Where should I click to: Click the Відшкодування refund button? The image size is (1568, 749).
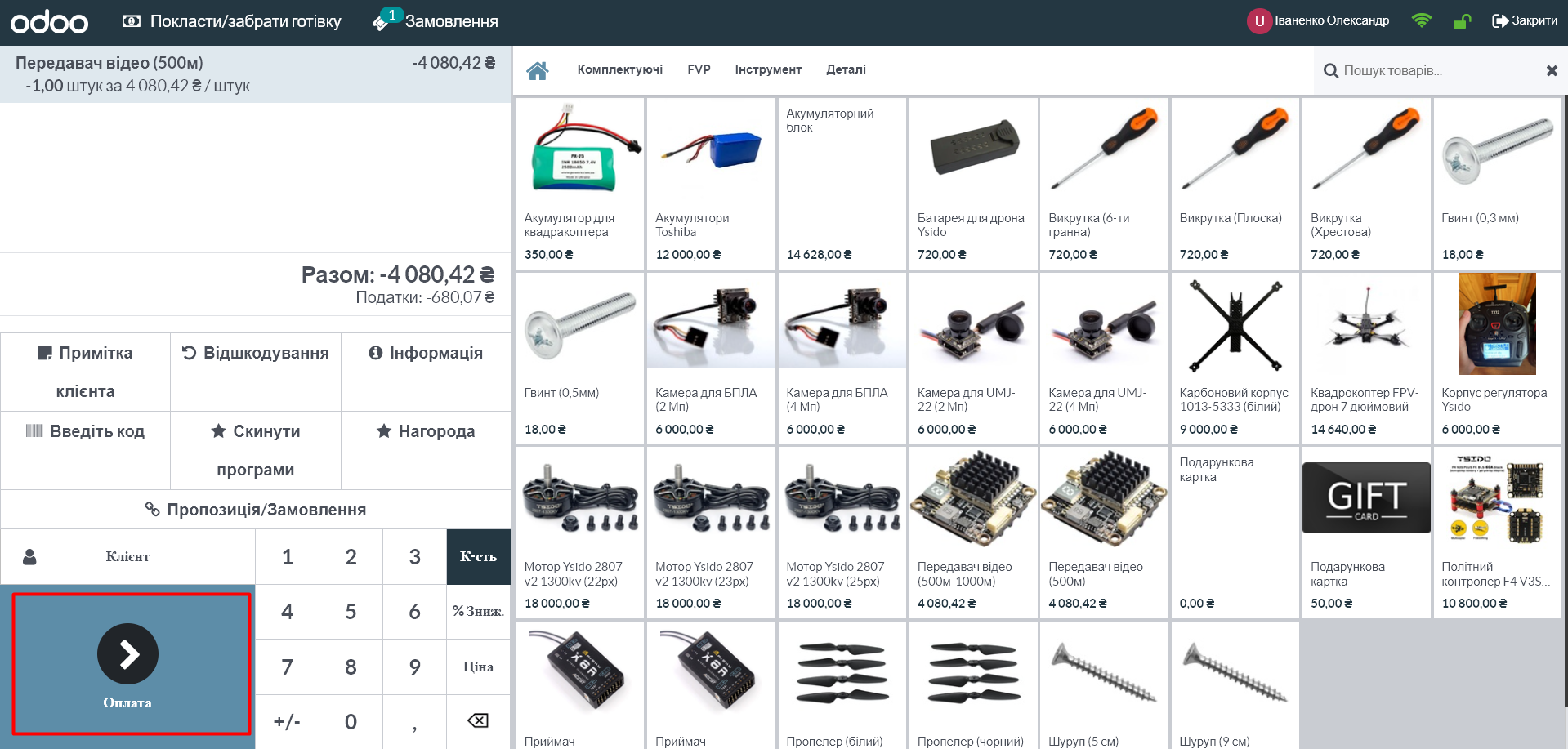pyautogui.click(x=255, y=353)
